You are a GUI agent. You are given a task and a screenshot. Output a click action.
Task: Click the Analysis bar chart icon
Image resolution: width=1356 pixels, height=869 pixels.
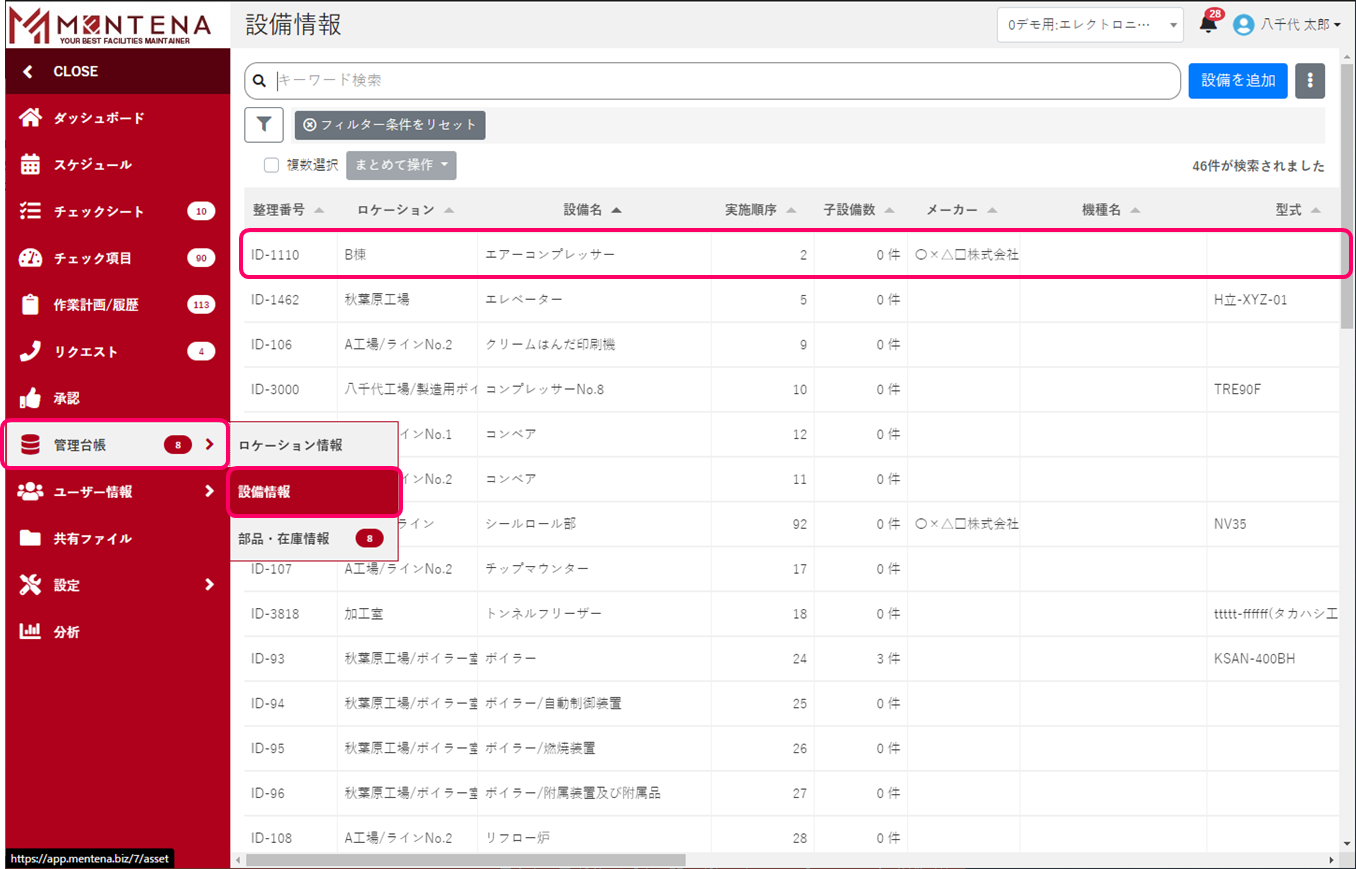30,632
